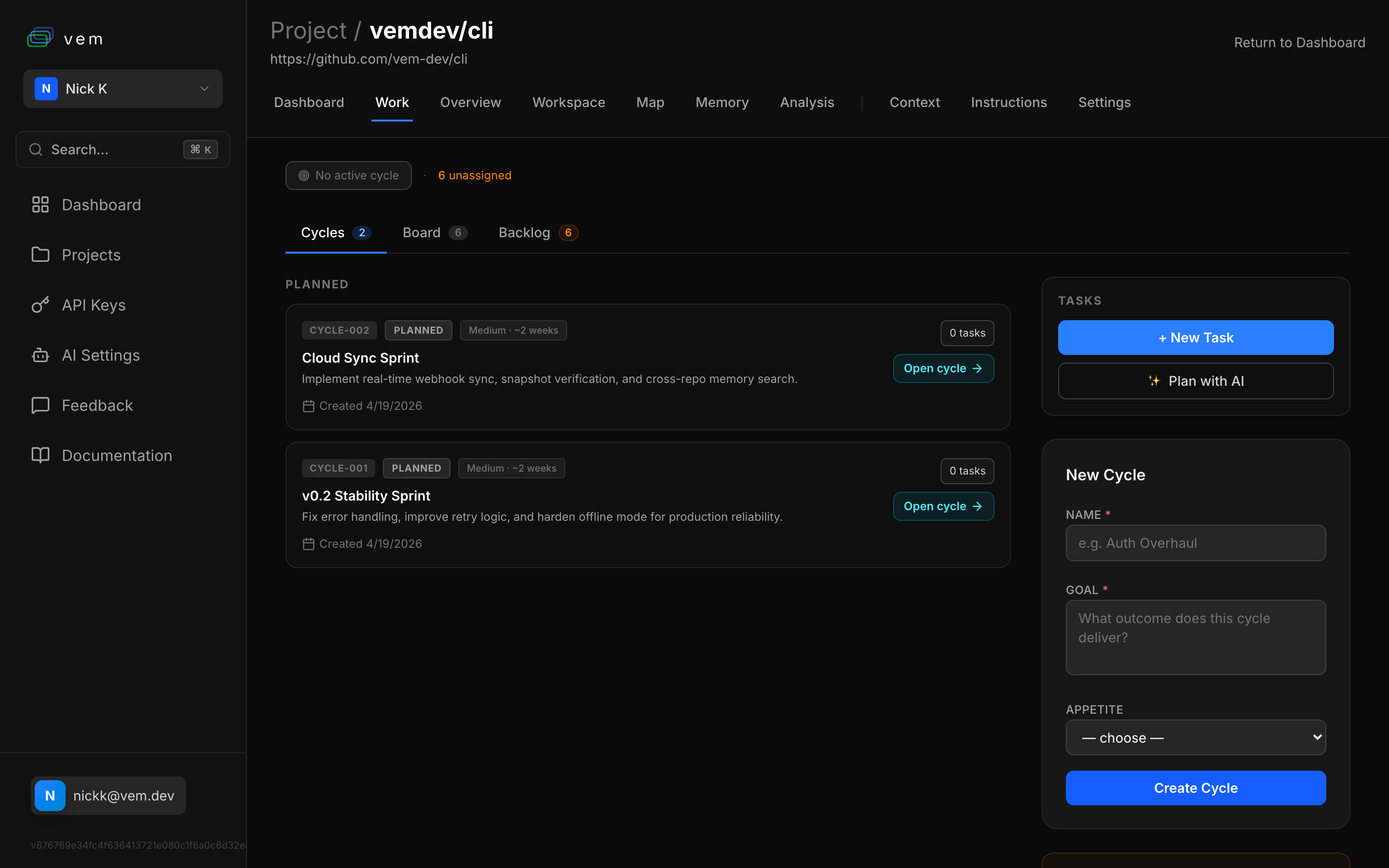This screenshot has height=868, width=1389.
Task: Click the + New Task button
Action: [1196, 338]
